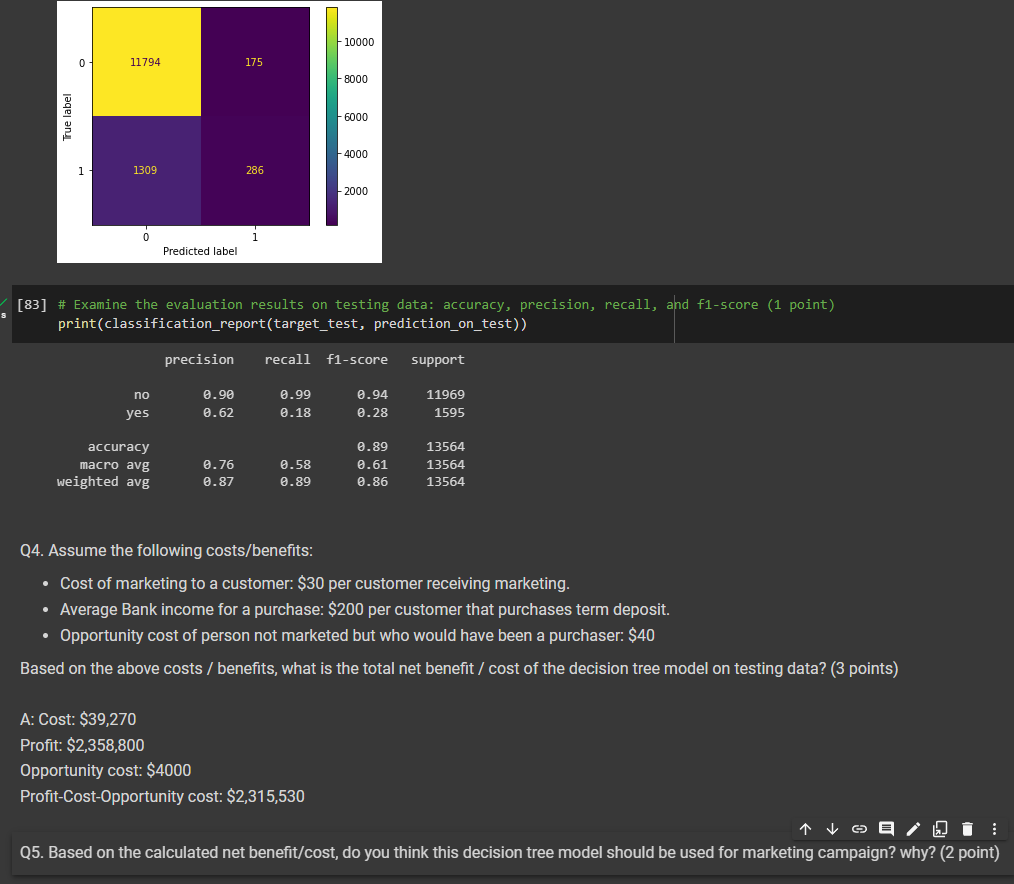This screenshot has height=884, width=1014.
Task: Mirror cell in tab icon
Action: (940, 828)
